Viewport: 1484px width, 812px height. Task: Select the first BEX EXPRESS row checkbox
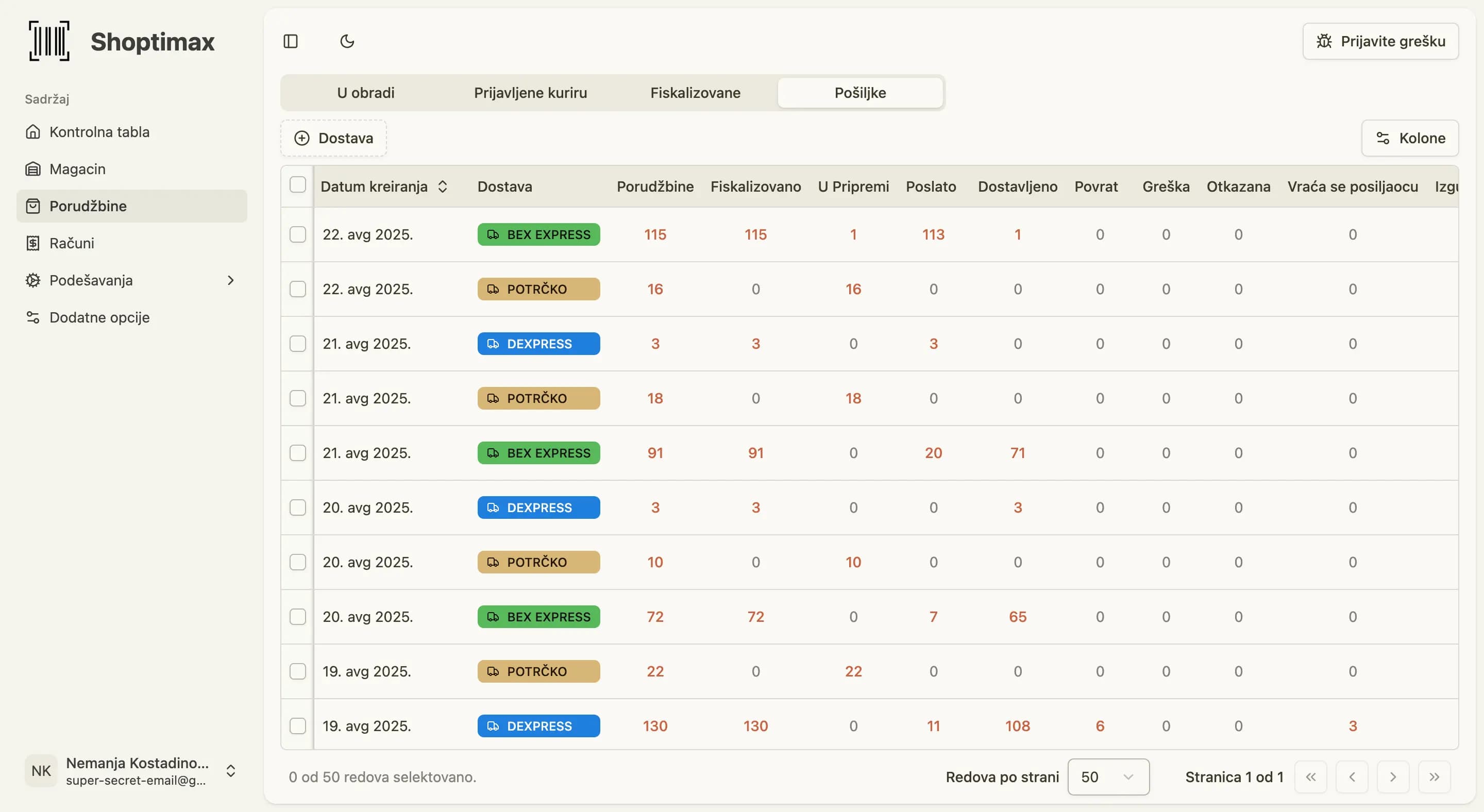coord(297,234)
